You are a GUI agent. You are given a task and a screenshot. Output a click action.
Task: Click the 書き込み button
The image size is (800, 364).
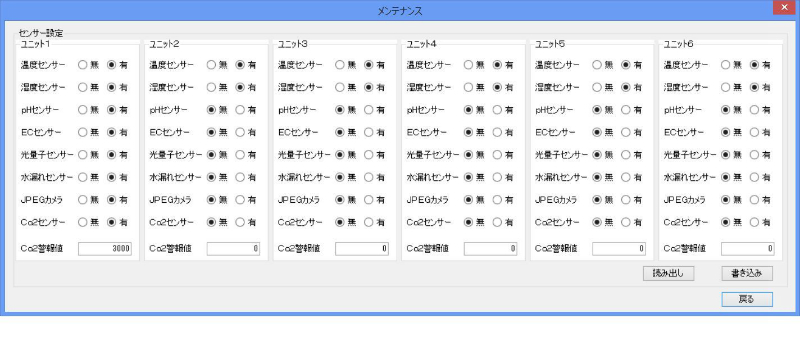(747, 274)
